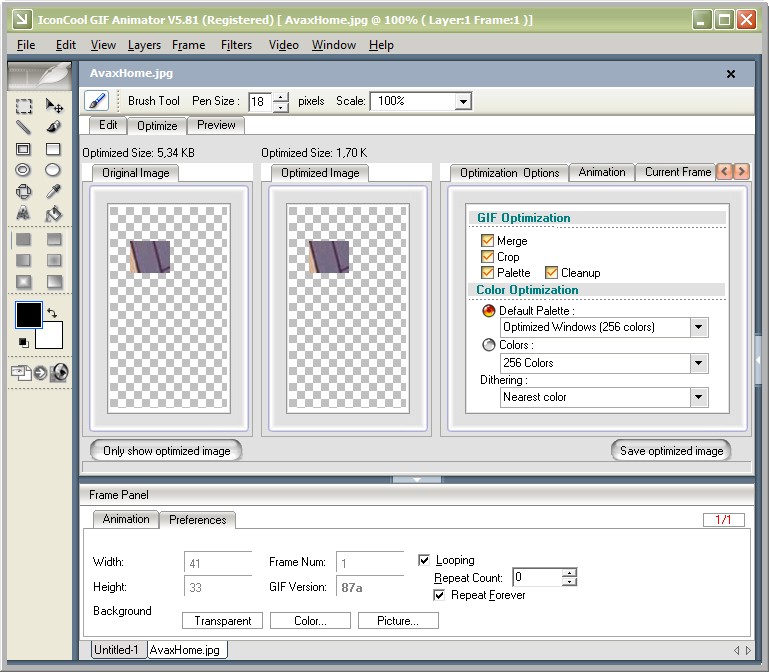Viewport: 769px width, 672px height.
Task: Set background with Transparent button
Action: pos(223,620)
